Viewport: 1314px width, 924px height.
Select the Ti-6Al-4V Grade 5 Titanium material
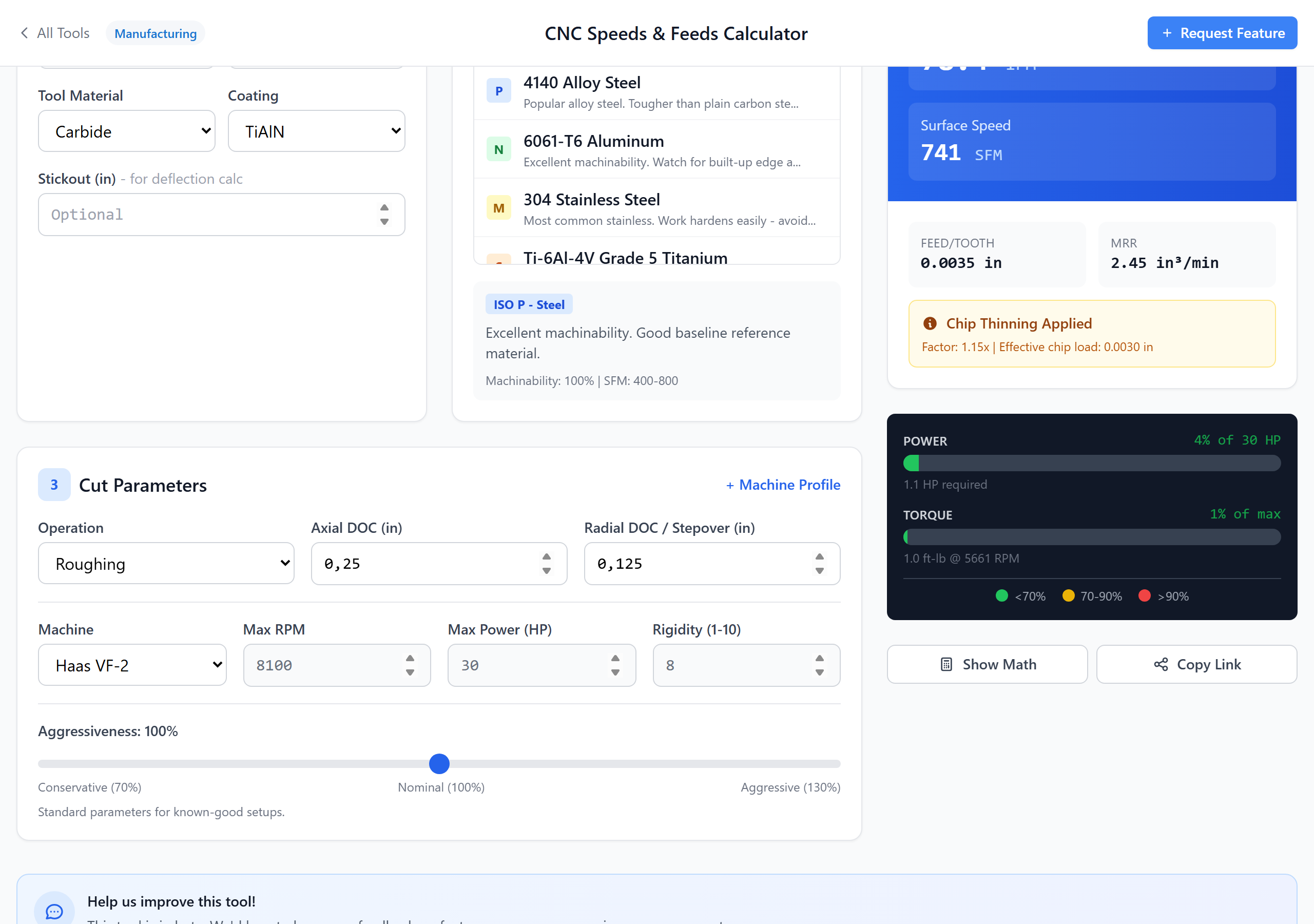tap(625, 258)
